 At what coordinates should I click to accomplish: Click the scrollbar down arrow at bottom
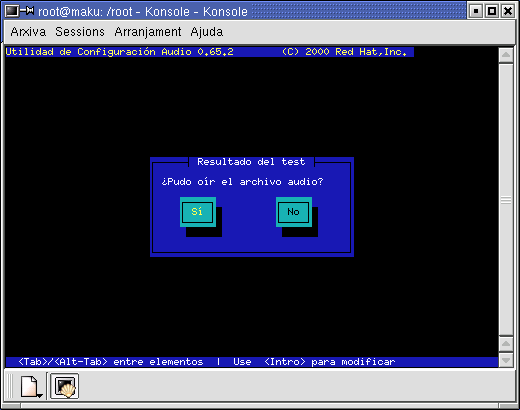click(x=506, y=360)
